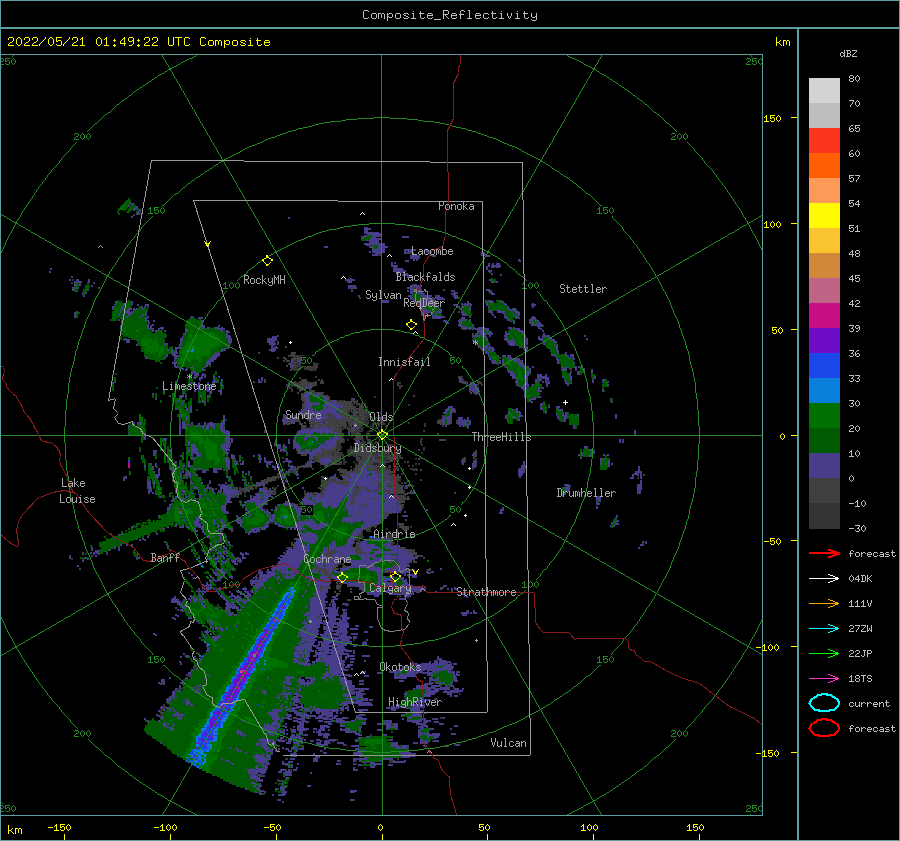Screen dimensions: 900x841
Task: Select the blue 36 dBZ color swatch
Action: pyautogui.click(x=824, y=366)
